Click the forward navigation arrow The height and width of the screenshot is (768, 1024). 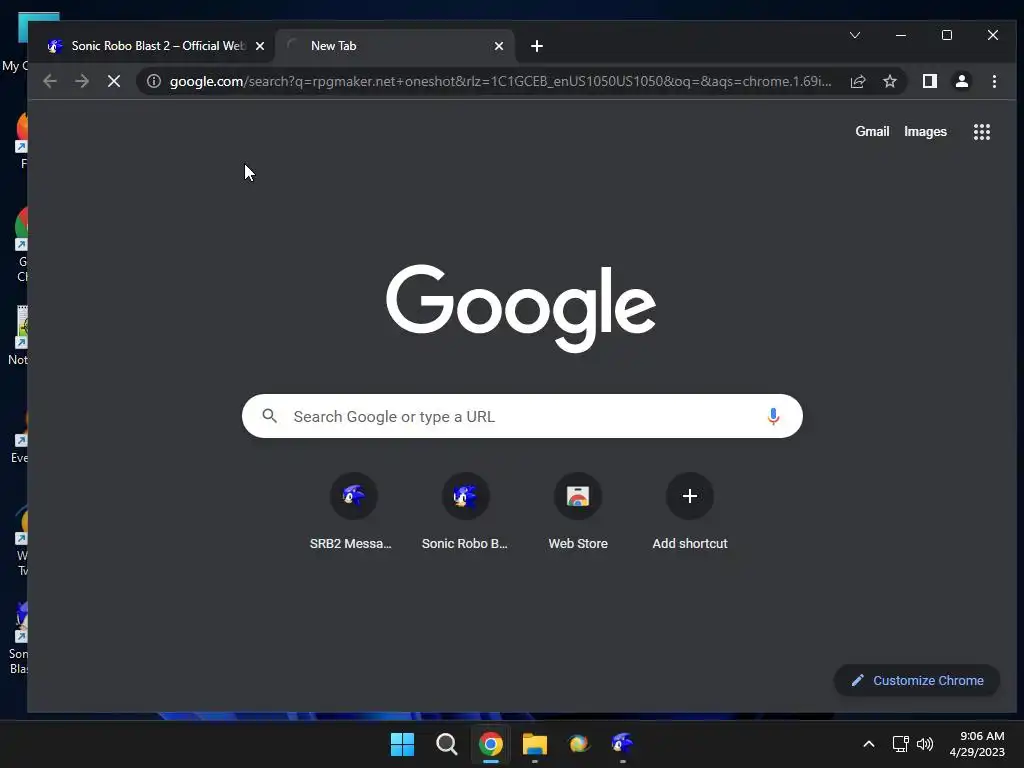coord(82,81)
